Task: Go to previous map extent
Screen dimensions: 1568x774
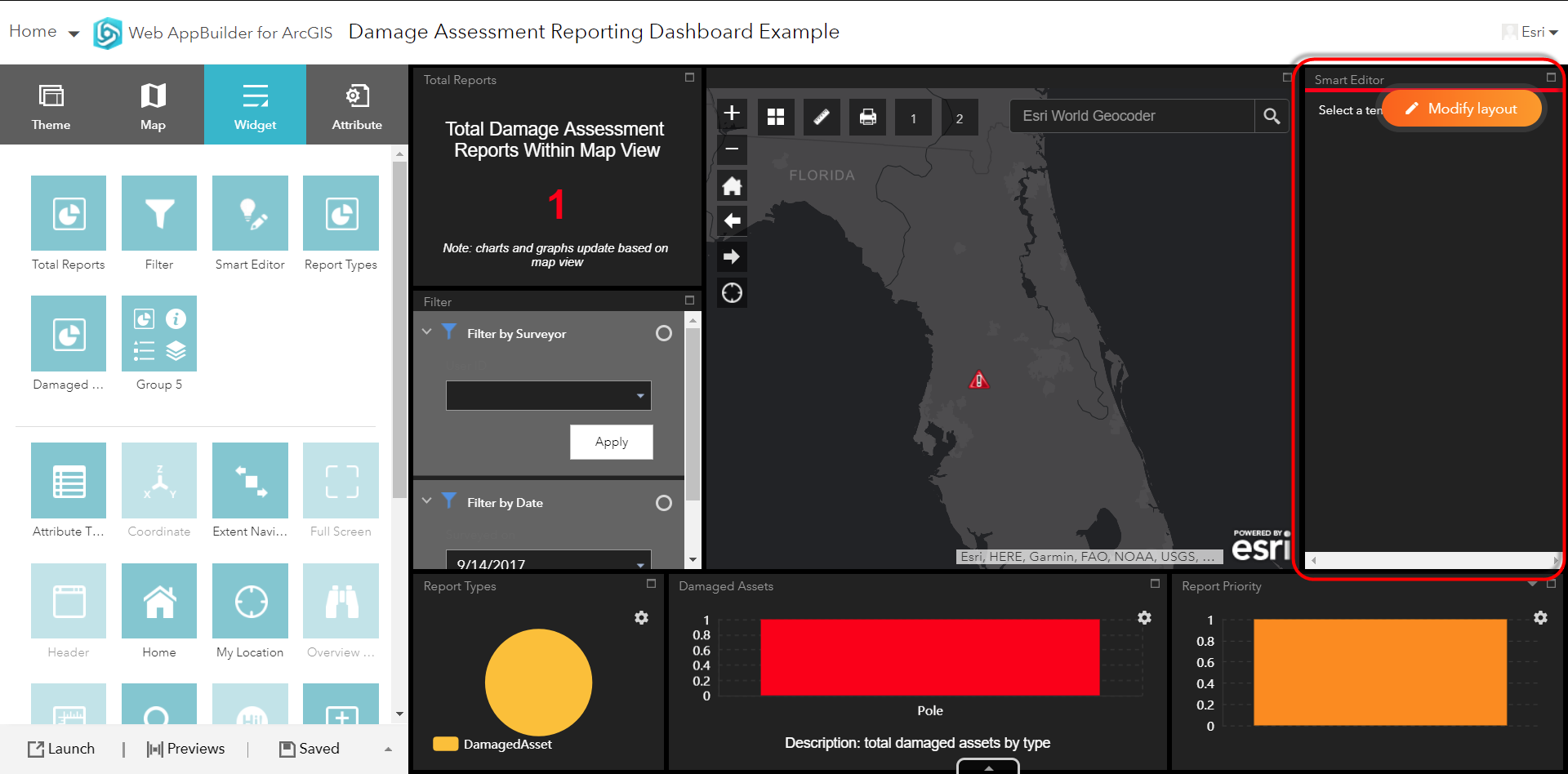Action: pos(732,220)
